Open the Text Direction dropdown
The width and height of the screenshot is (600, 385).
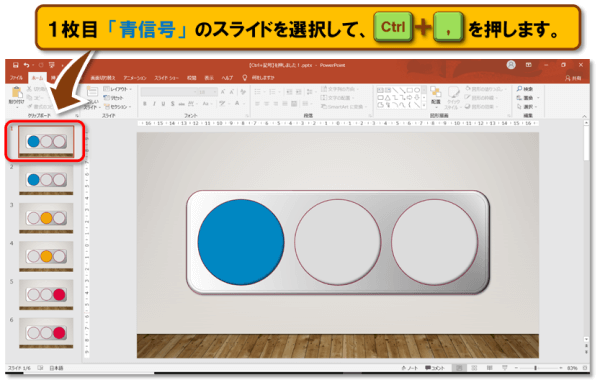pyautogui.click(x=340, y=89)
